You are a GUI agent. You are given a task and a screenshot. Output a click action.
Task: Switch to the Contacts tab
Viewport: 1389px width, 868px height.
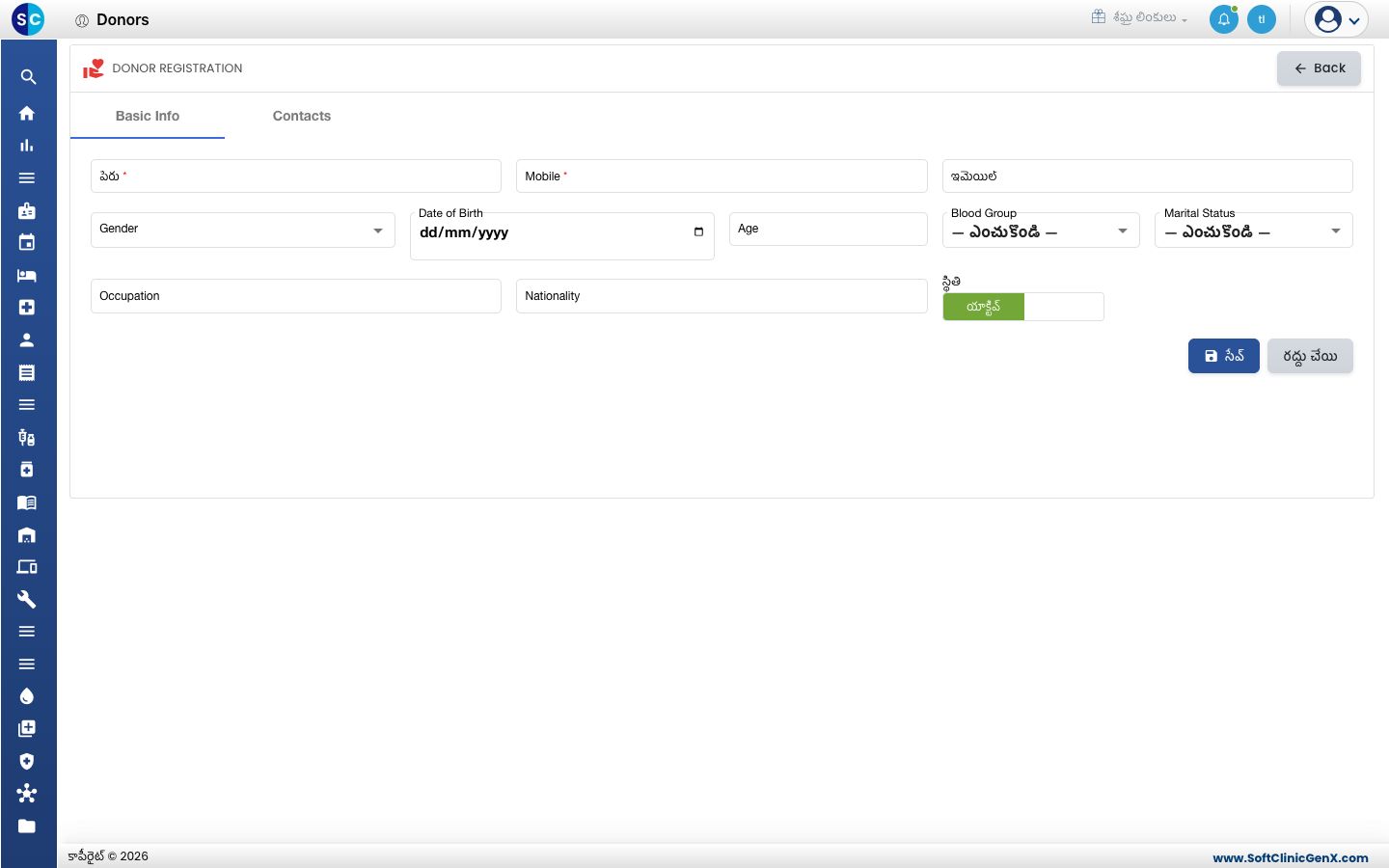click(x=302, y=116)
